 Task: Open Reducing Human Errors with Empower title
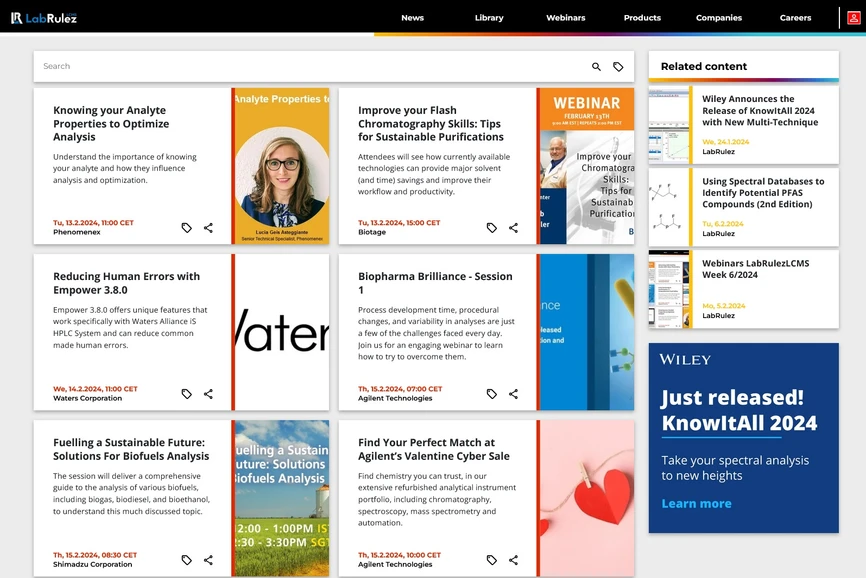(x=126, y=283)
